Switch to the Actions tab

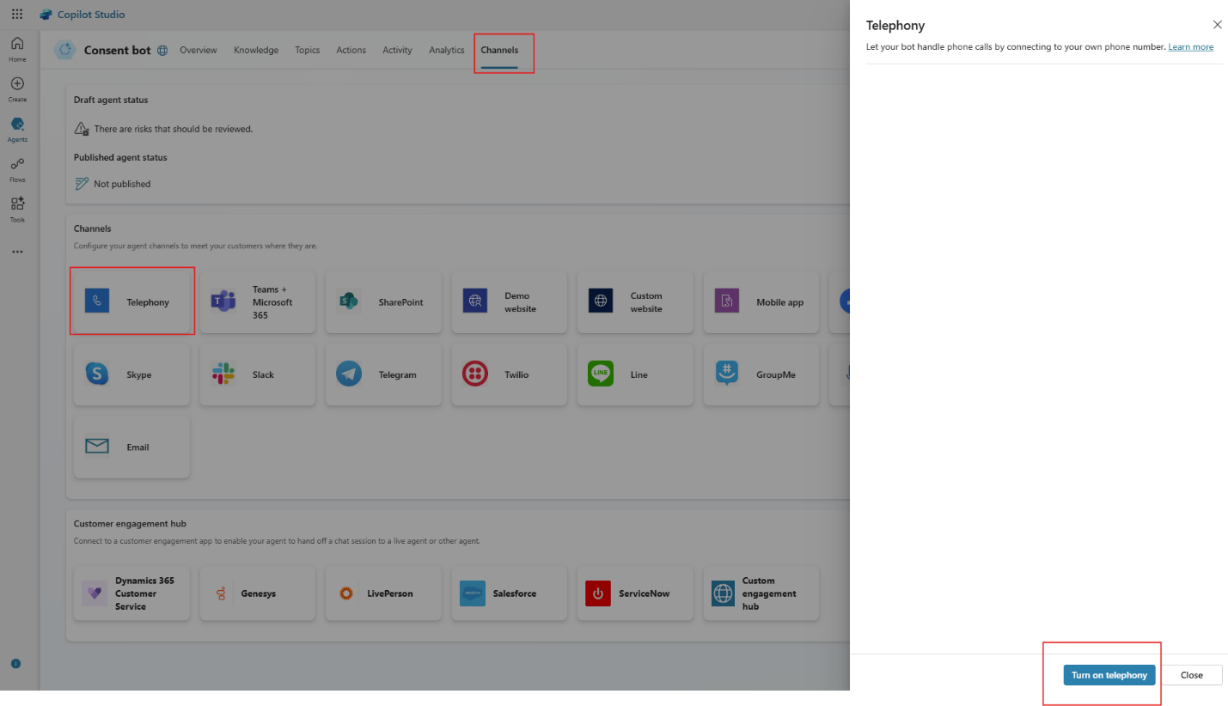click(351, 50)
